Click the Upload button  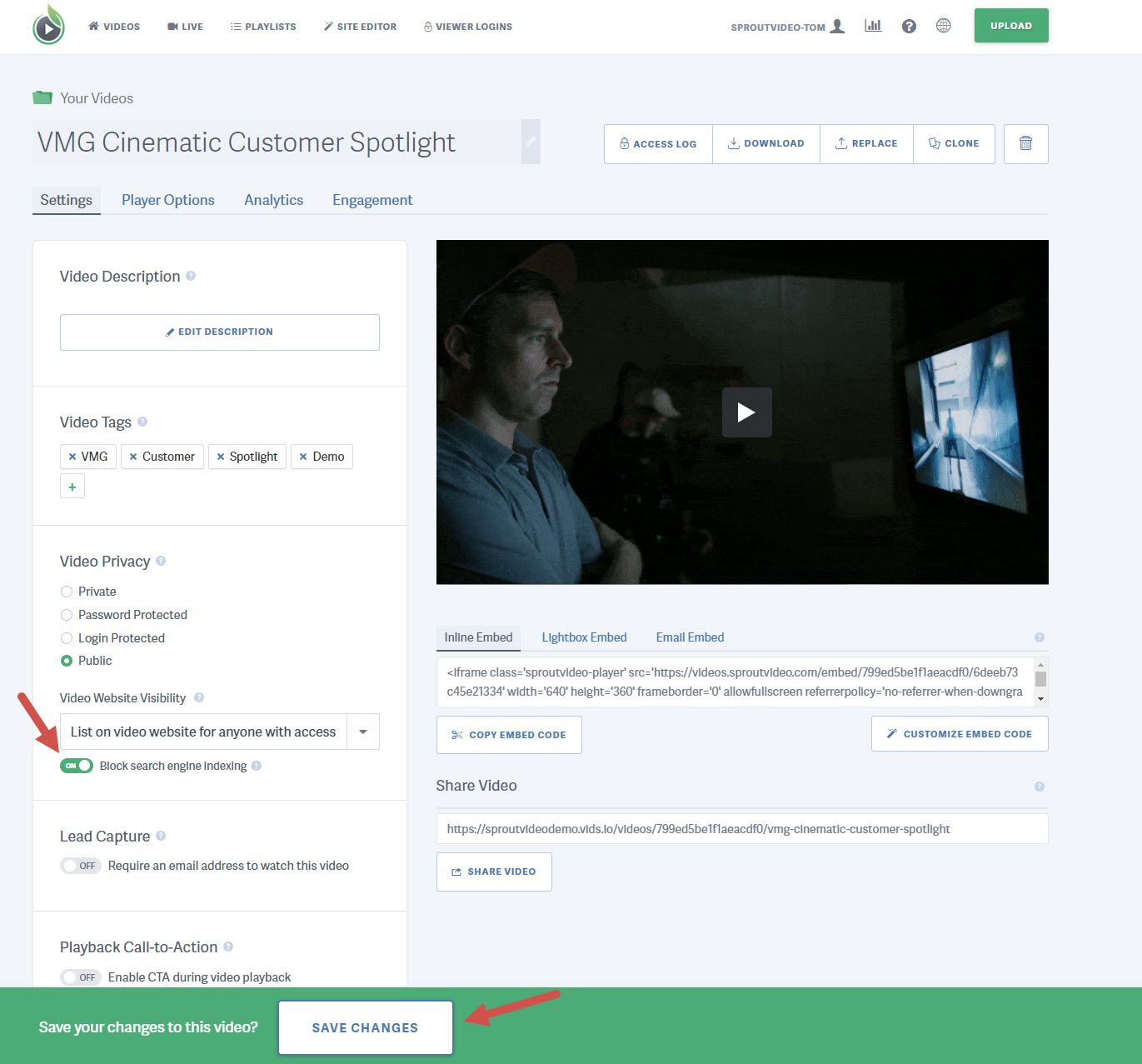click(x=1011, y=26)
